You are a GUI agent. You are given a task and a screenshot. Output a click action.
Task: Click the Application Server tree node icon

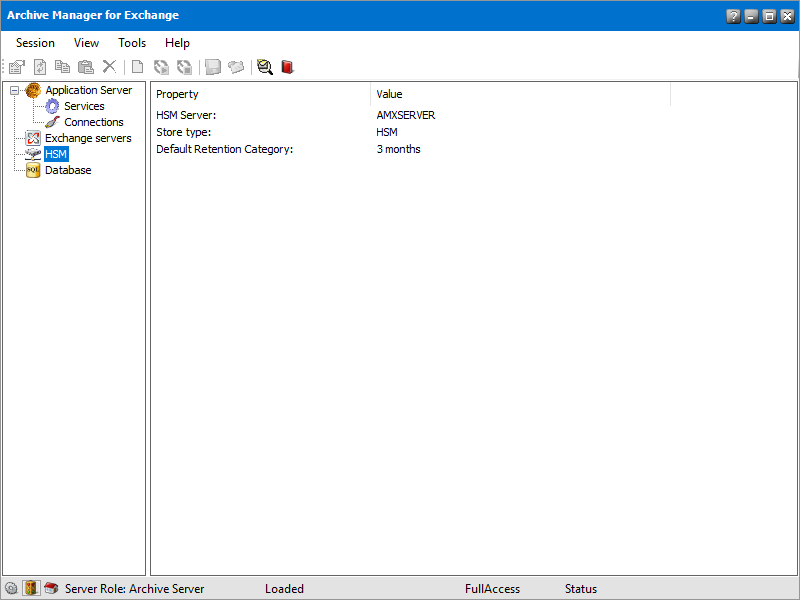point(33,90)
